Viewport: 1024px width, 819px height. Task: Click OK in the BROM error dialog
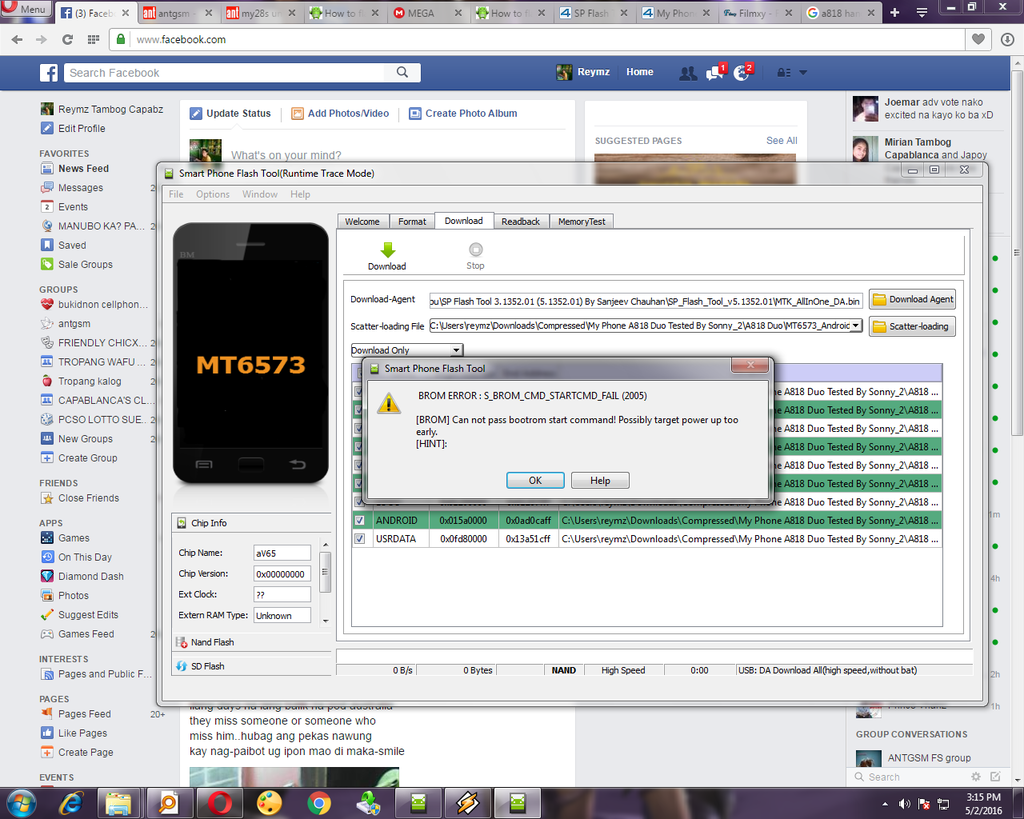(535, 480)
